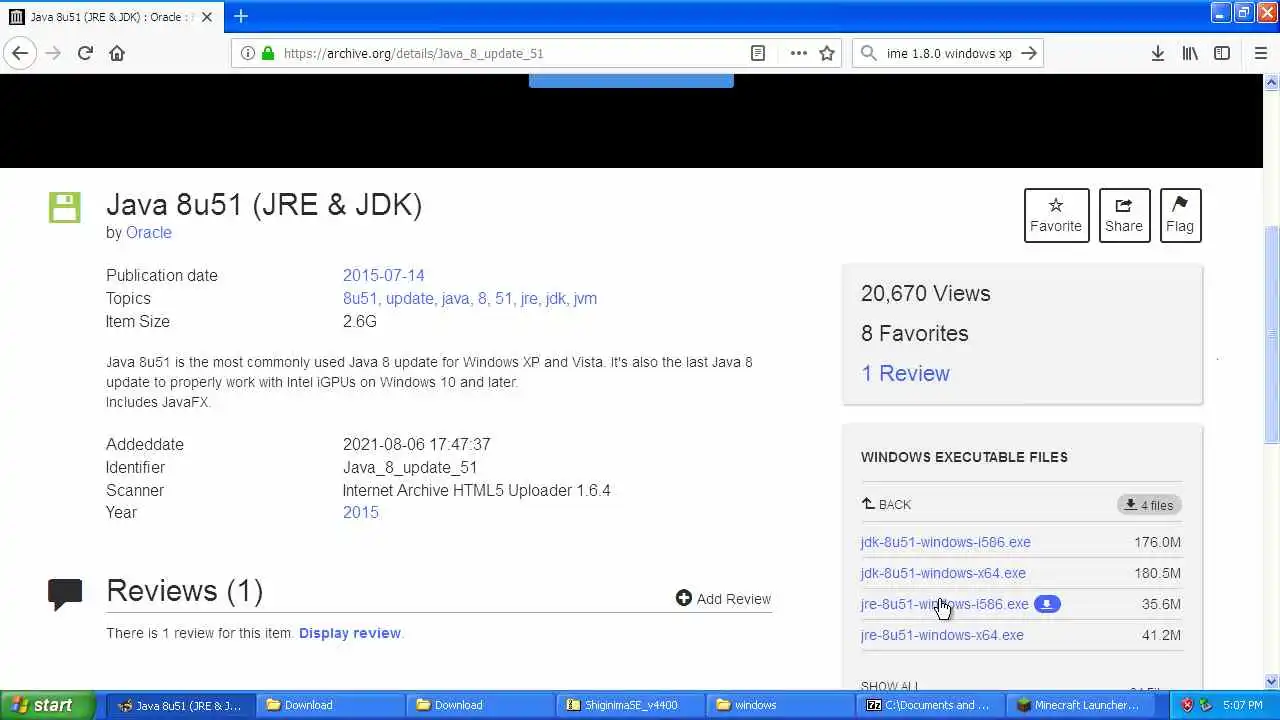Click the green software floppy icon
1280x720 pixels.
point(64,207)
